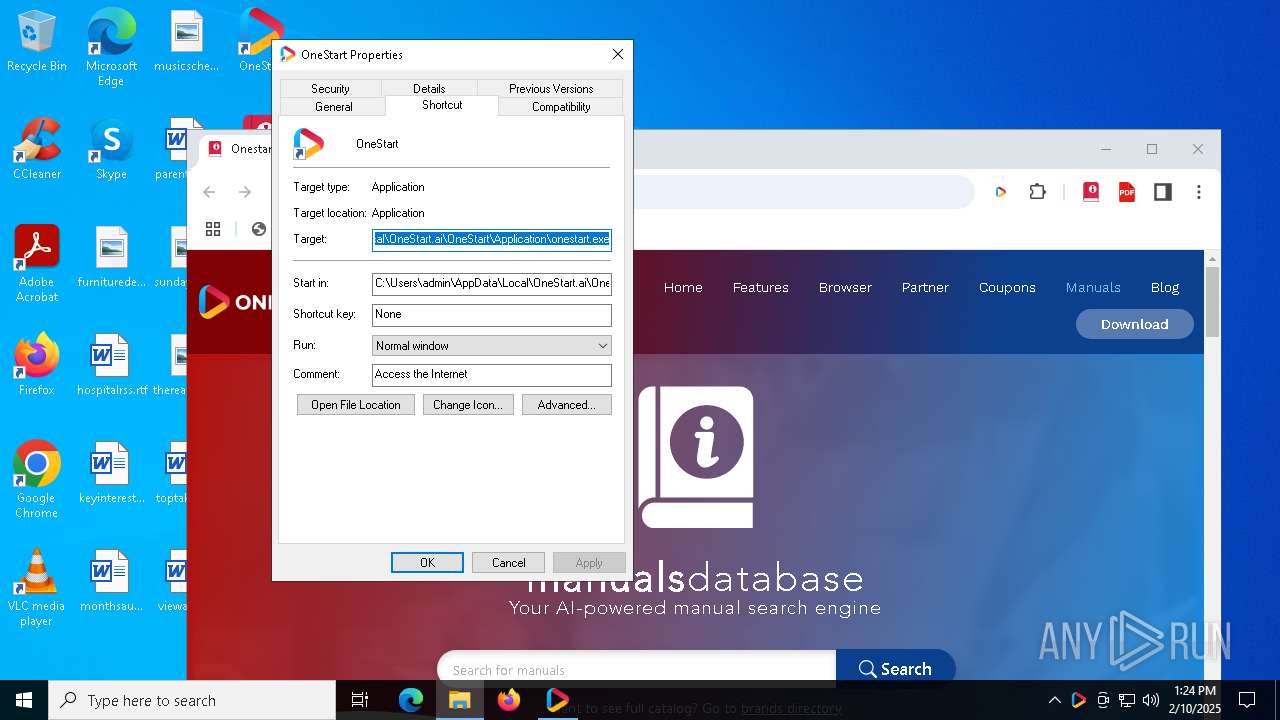
Task: Click the Shortcut key field
Action: click(492, 315)
